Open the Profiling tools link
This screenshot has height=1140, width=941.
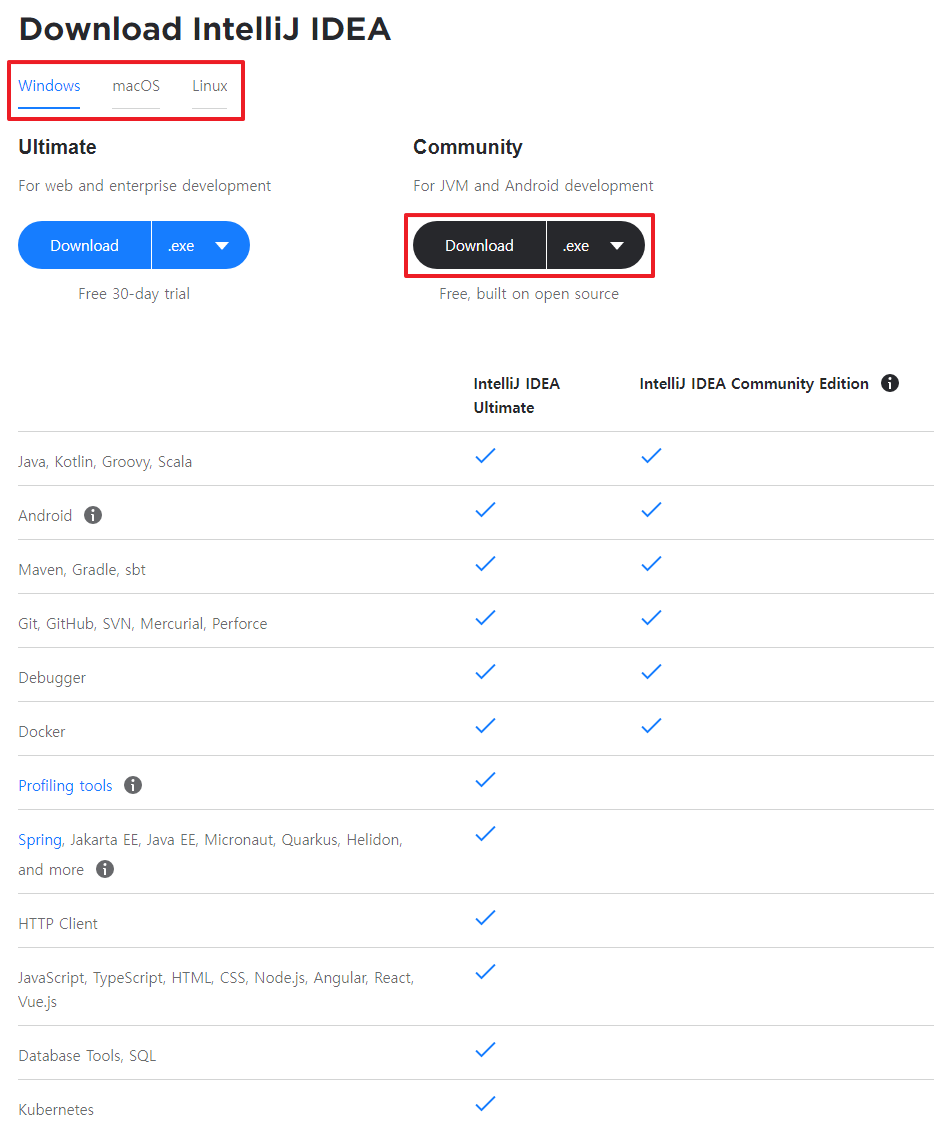[65, 786]
